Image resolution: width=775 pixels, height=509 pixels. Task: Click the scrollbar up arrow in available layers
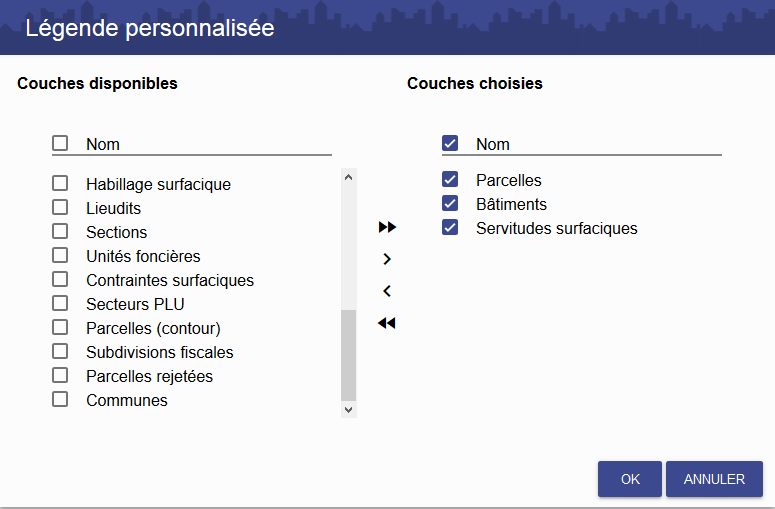[x=348, y=177]
